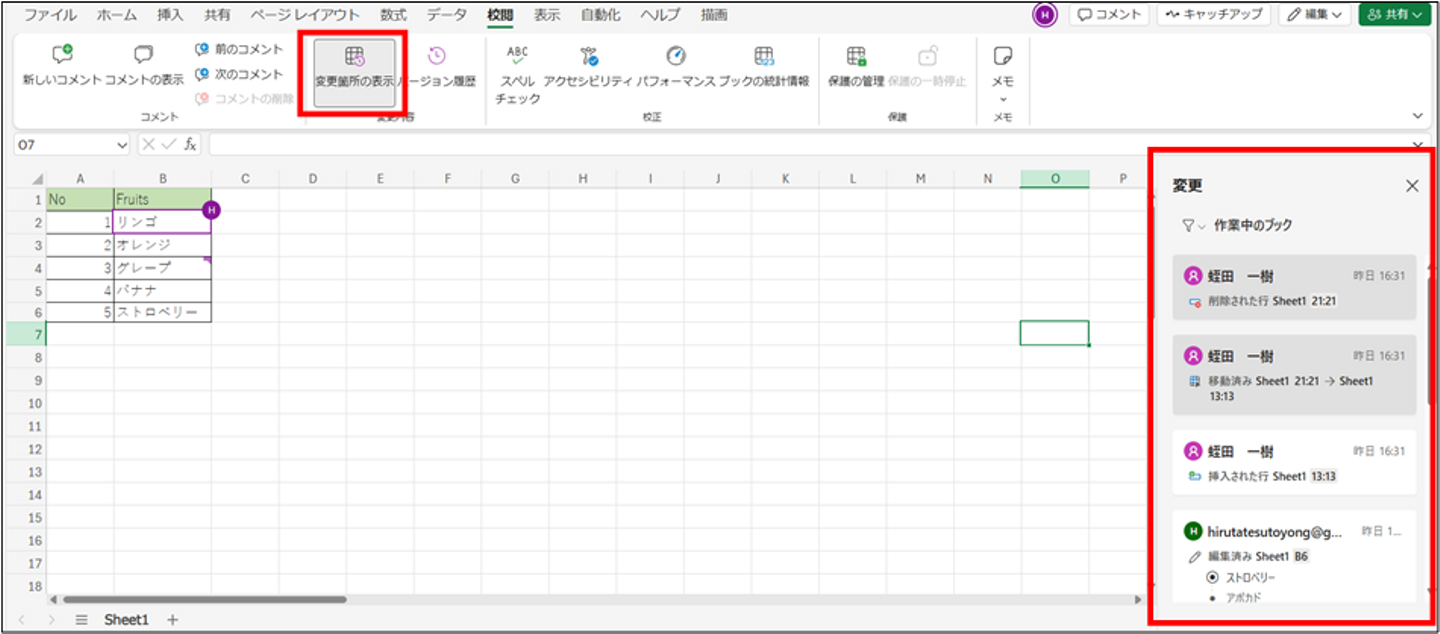Screen dimensions: 1440x634
Task: Open the filter dropdown in 変更 pane
Action: [x=1193, y=226]
